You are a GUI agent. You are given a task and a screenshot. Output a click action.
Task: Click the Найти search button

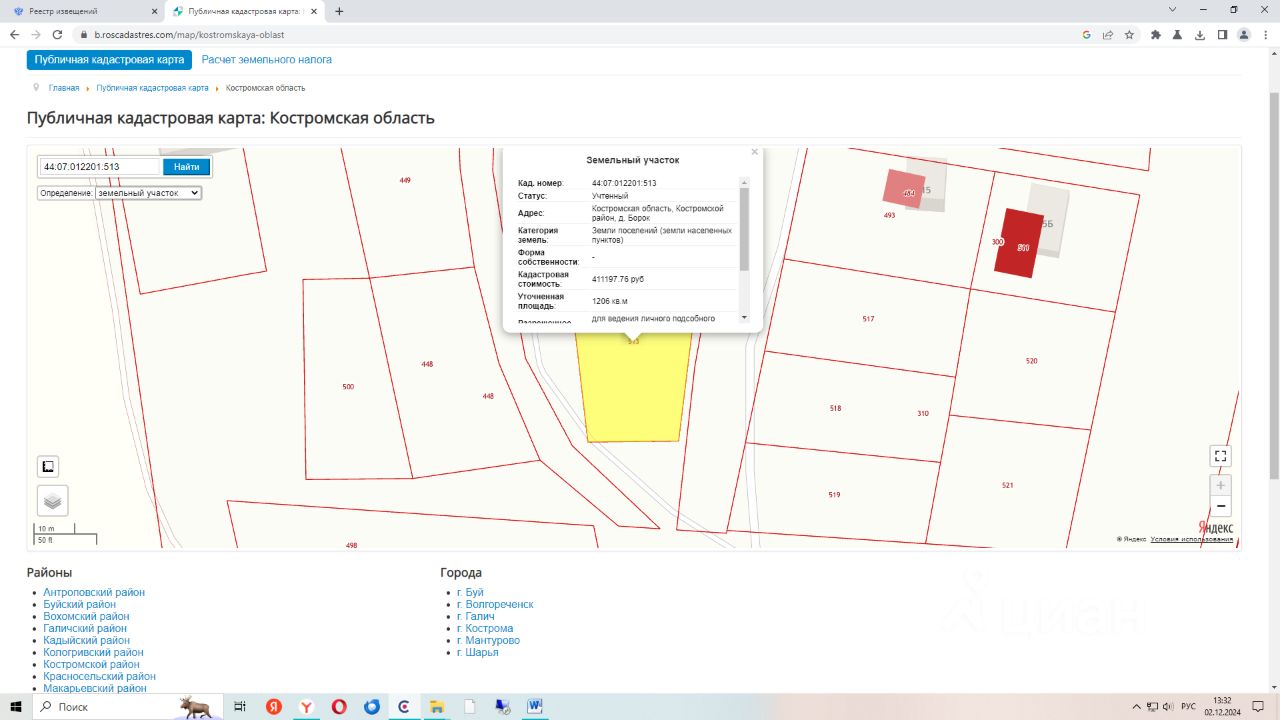pyautogui.click(x=186, y=167)
